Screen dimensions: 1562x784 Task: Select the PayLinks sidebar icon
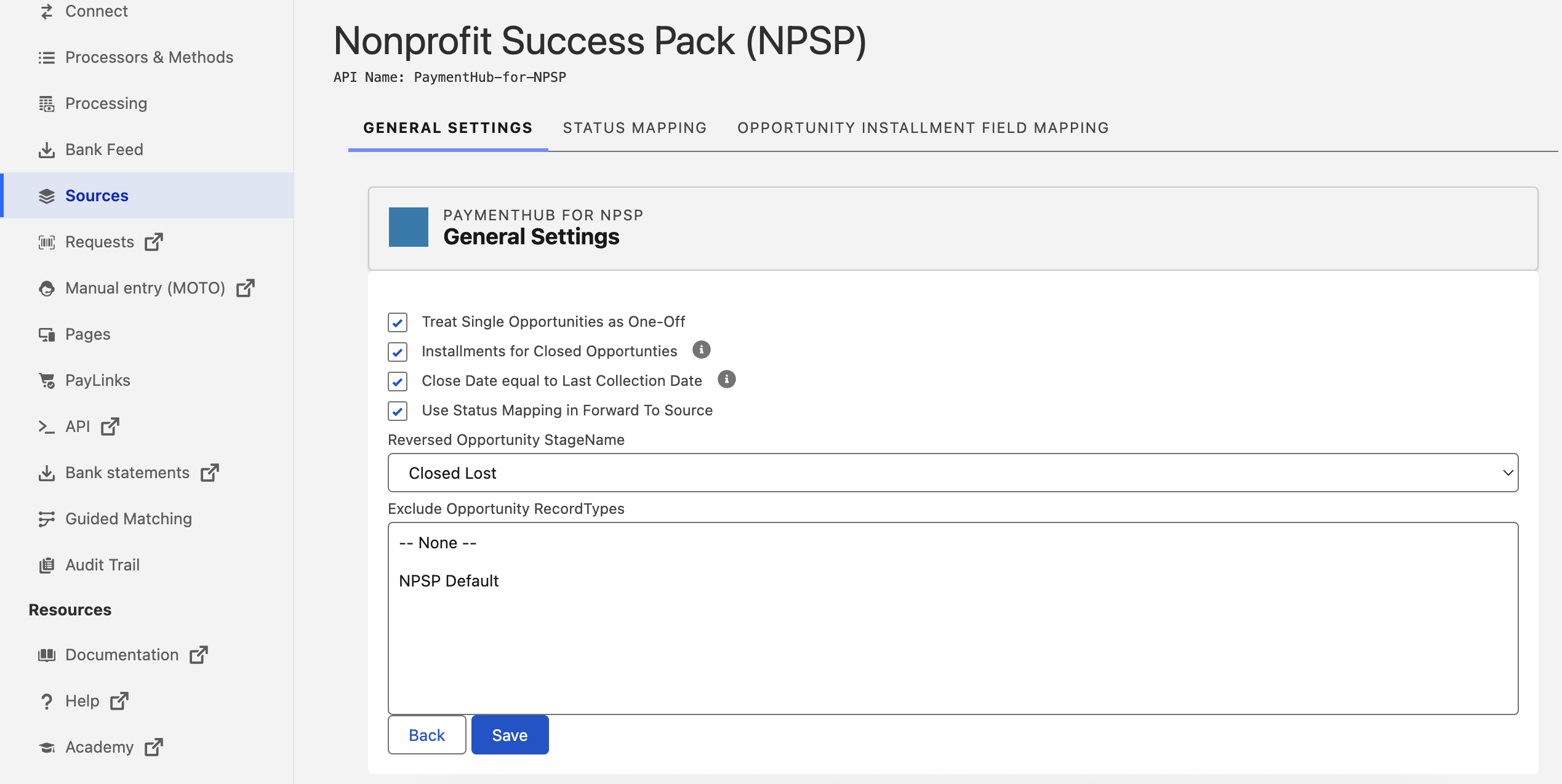(47, 380)
